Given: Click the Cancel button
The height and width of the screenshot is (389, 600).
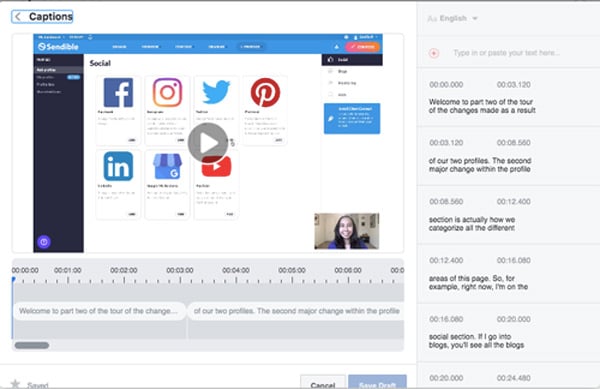Looking at the screenshot, I should point(323,383).
